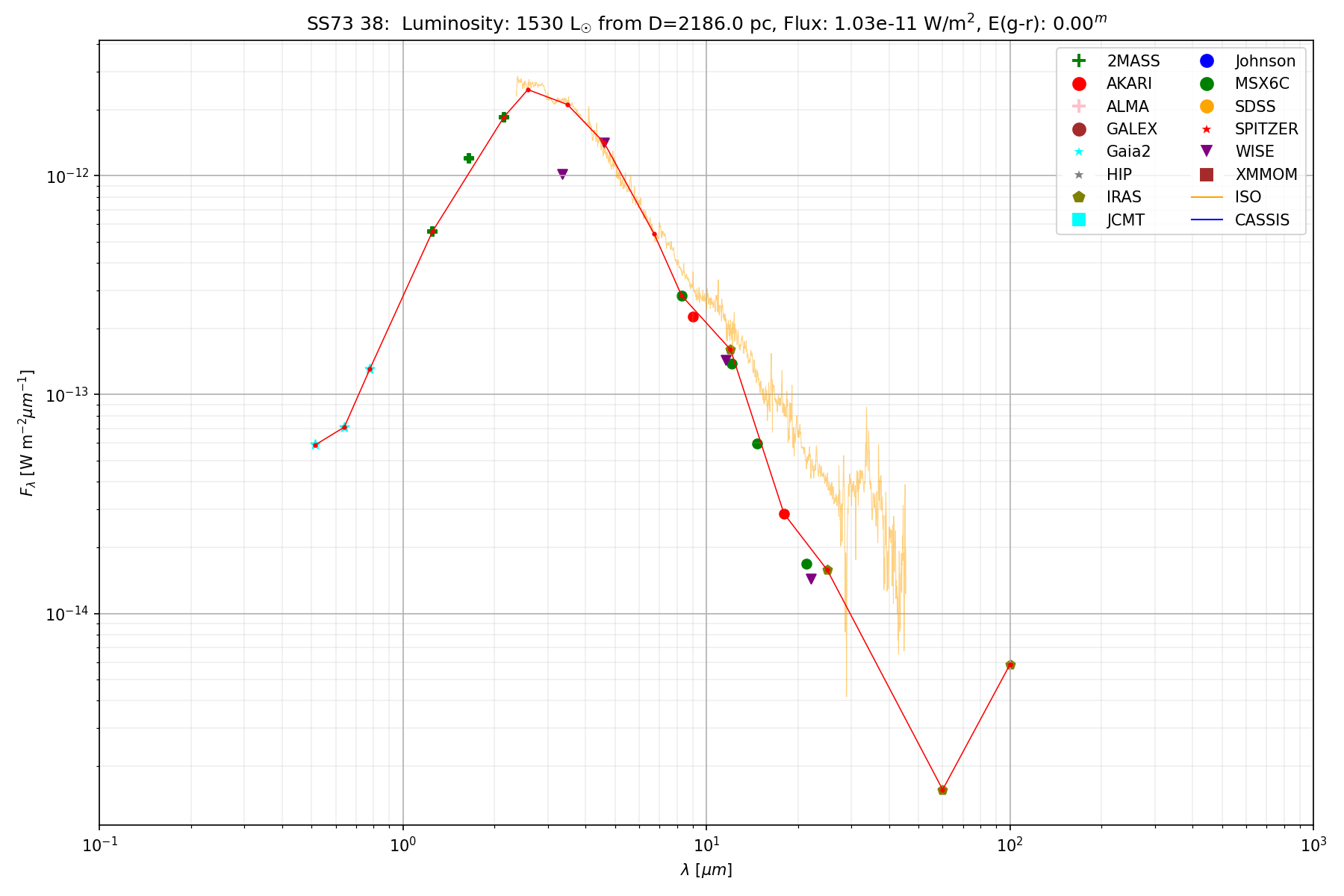The image size is (1344, 896).
Task: Click the x-axis wavelength label
Action: point(706,870)
